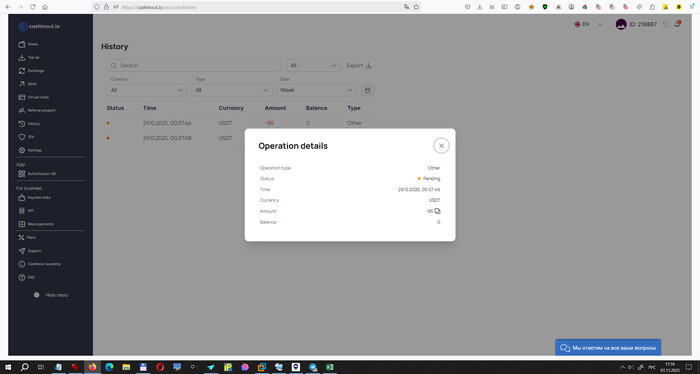The height and width of the screenshot is (374, 700).
Task: Bookmark this page with the star
Action: pos(416,7)
